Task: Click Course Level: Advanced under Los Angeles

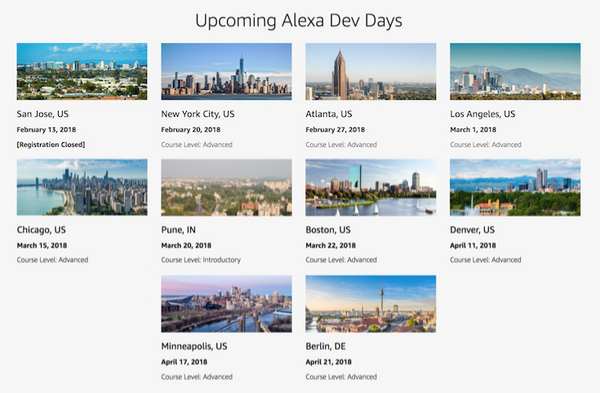Action: [x=486, y=145]
